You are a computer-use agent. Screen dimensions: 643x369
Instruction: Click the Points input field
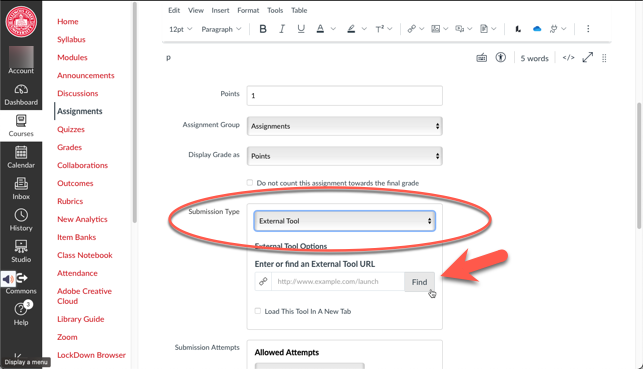coord(344,96)
